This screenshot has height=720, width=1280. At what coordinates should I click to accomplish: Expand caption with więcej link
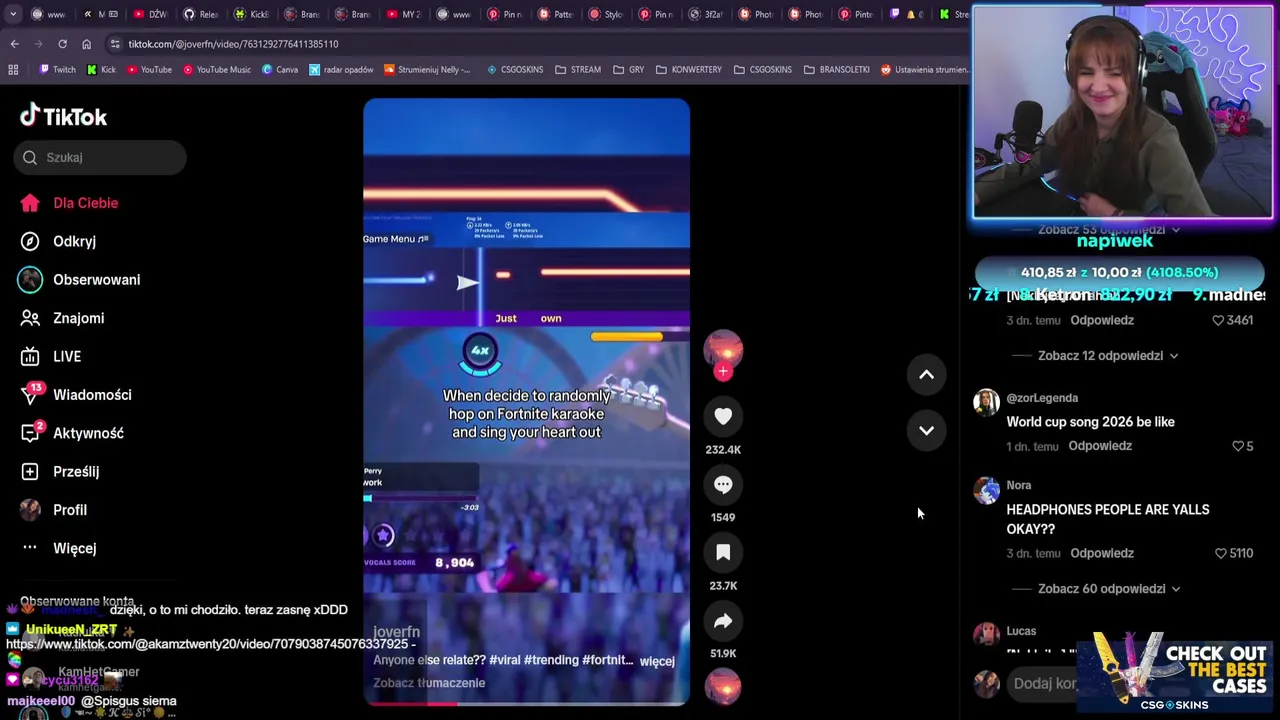click(x=657, y=661)
